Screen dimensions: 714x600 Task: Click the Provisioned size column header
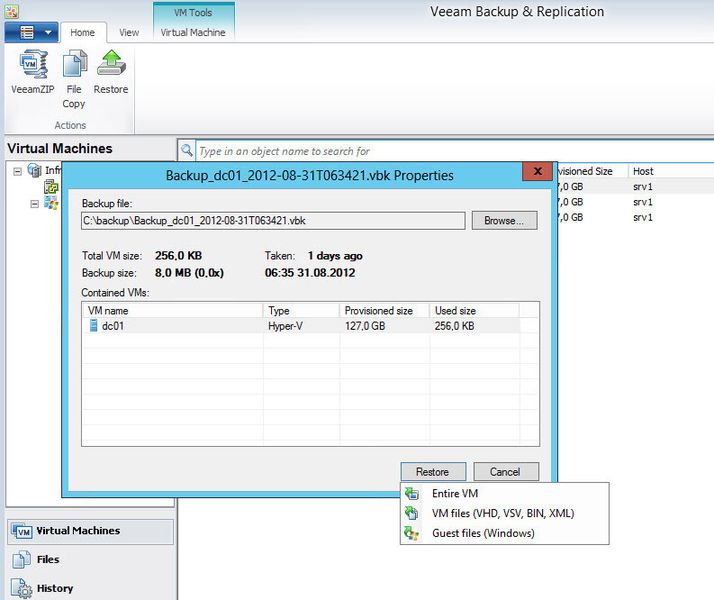click(x=384, y=310)
